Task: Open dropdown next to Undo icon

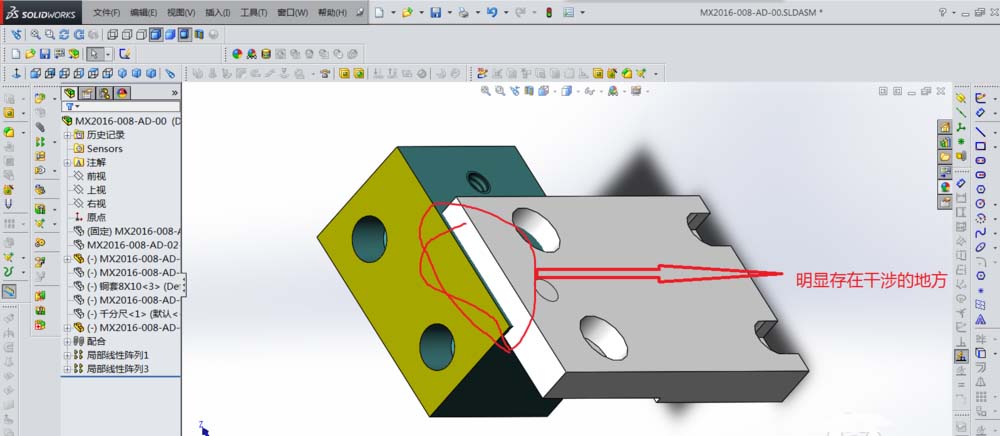Action: 506,12
